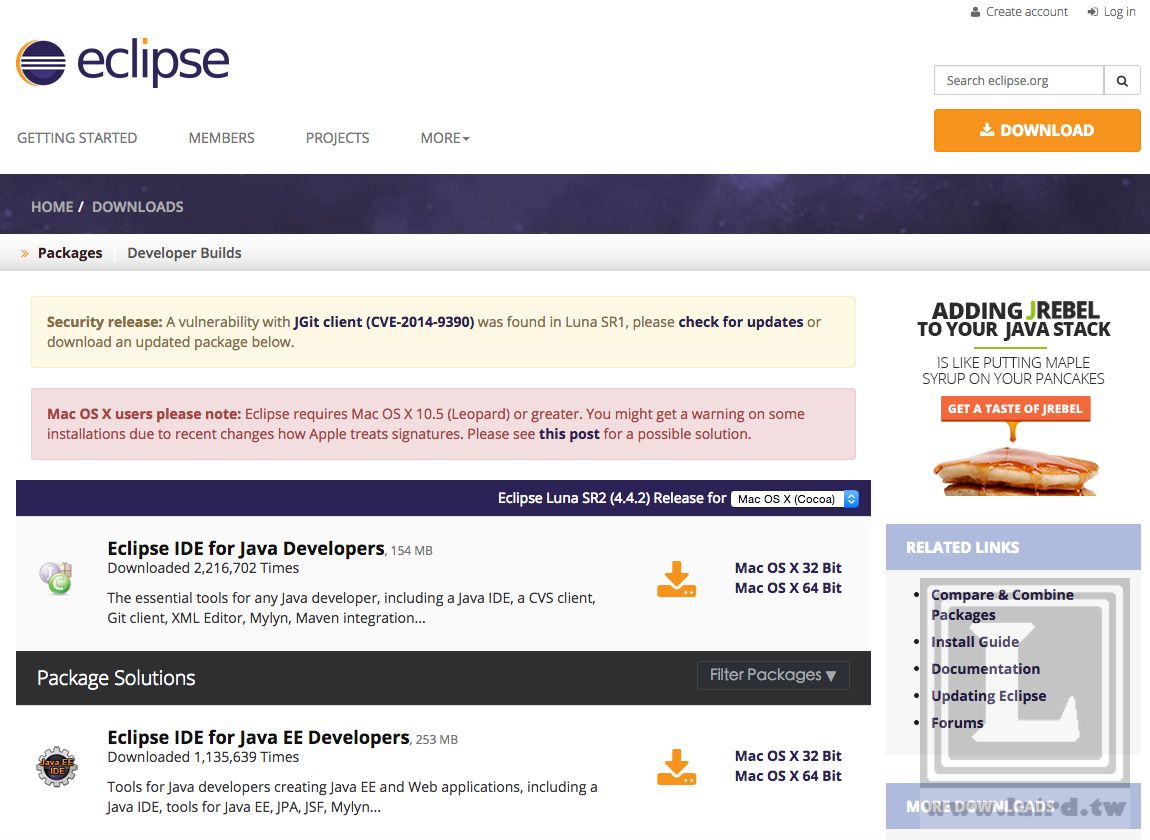This screenshot has width=1150, height=840.
Task: Click the check for updates link
Action: coord(740,321)
